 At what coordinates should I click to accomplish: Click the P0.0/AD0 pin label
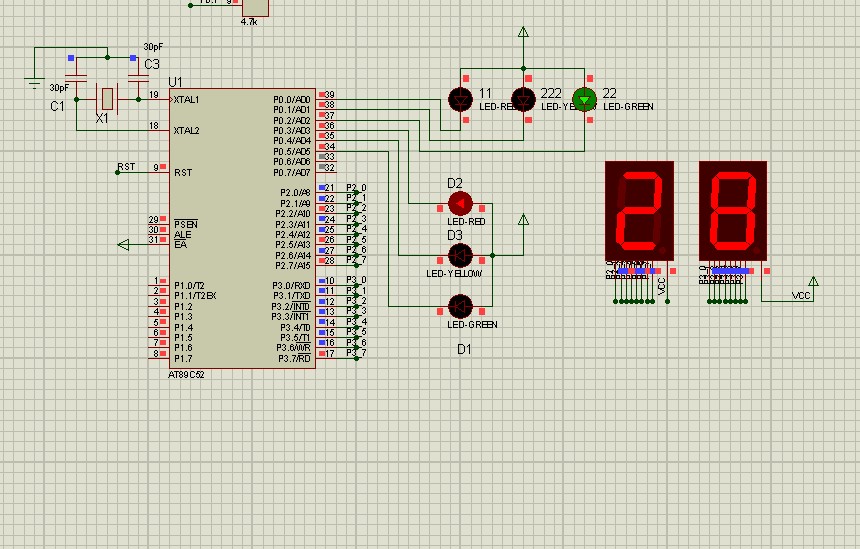click(x=292, y=100)
